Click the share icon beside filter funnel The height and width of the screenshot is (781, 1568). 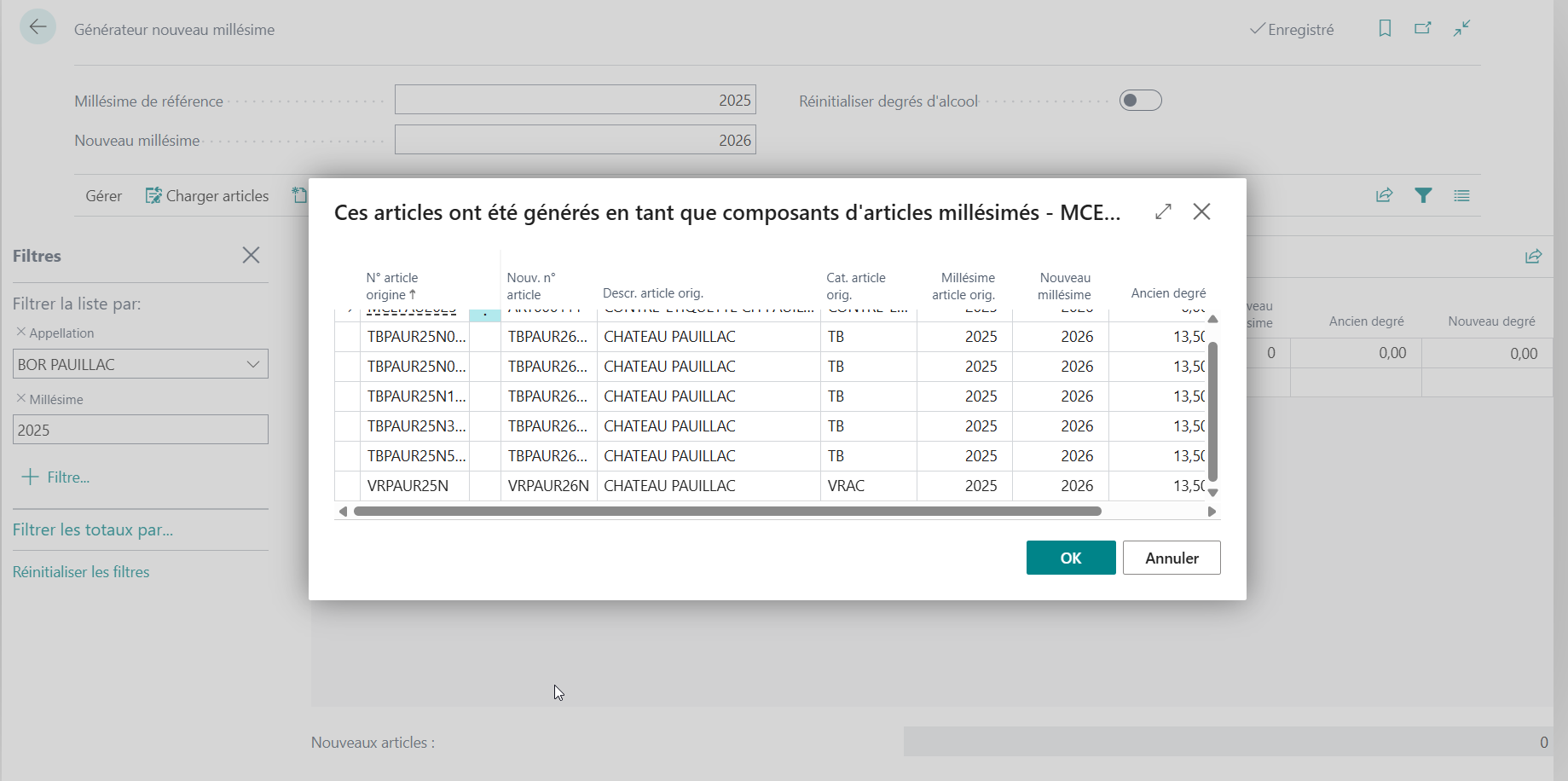tap(1385, 195)
